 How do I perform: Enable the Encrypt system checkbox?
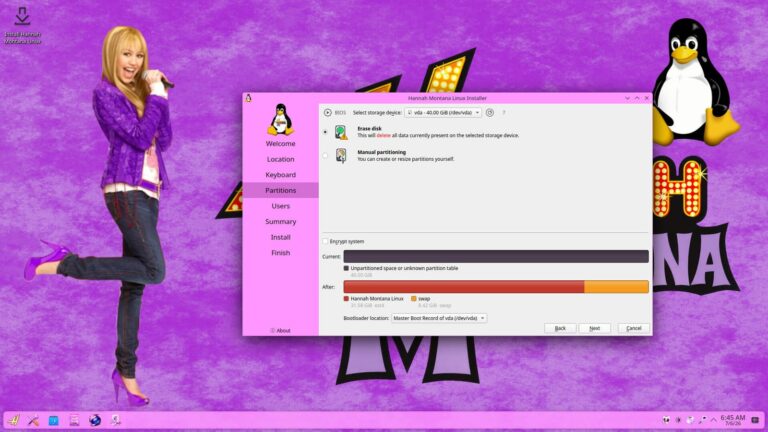click(325, 241)
